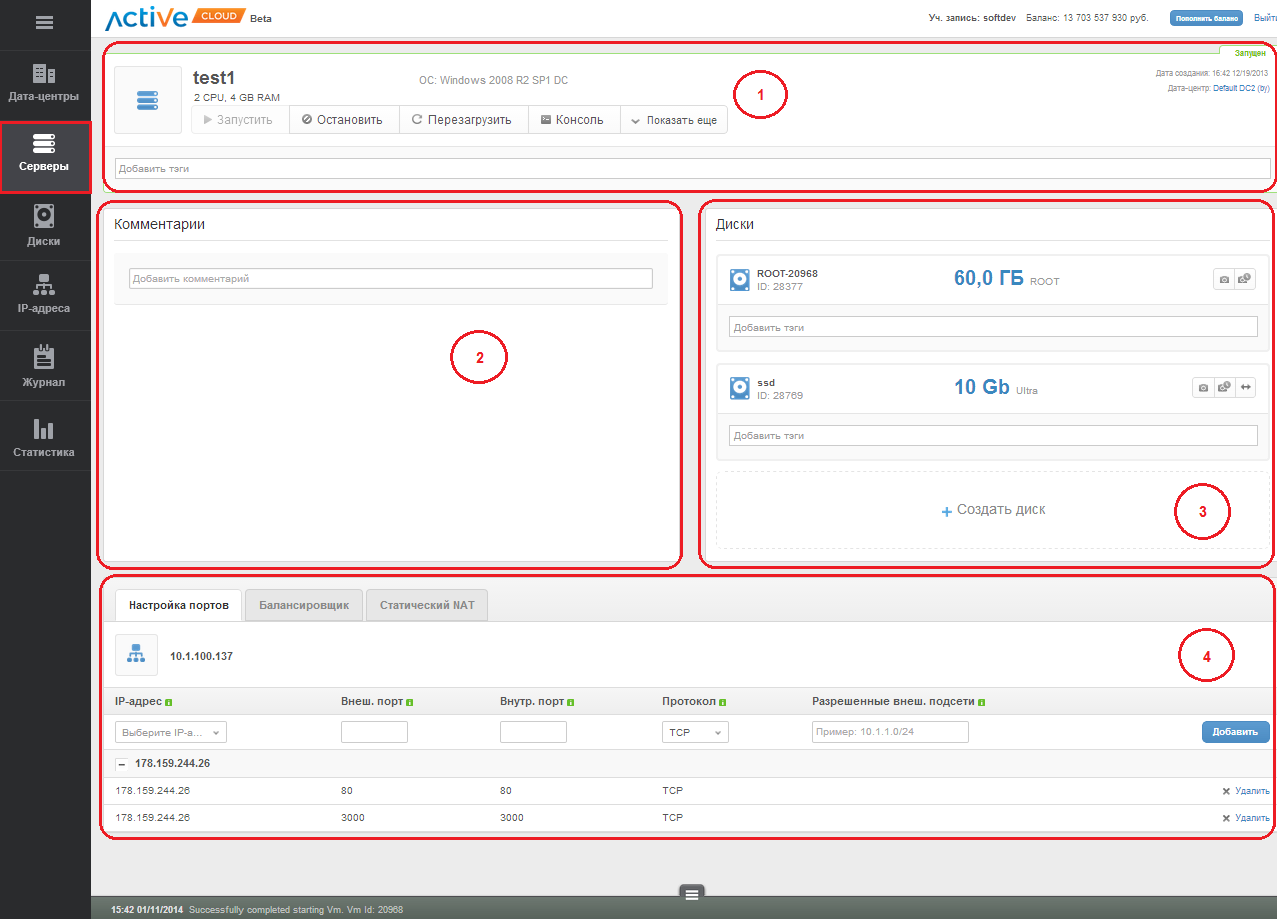This screenshot has width=1279, height=919.
Task: Open the Выберите IP-адрес dropdown
Action: [171, 732]
